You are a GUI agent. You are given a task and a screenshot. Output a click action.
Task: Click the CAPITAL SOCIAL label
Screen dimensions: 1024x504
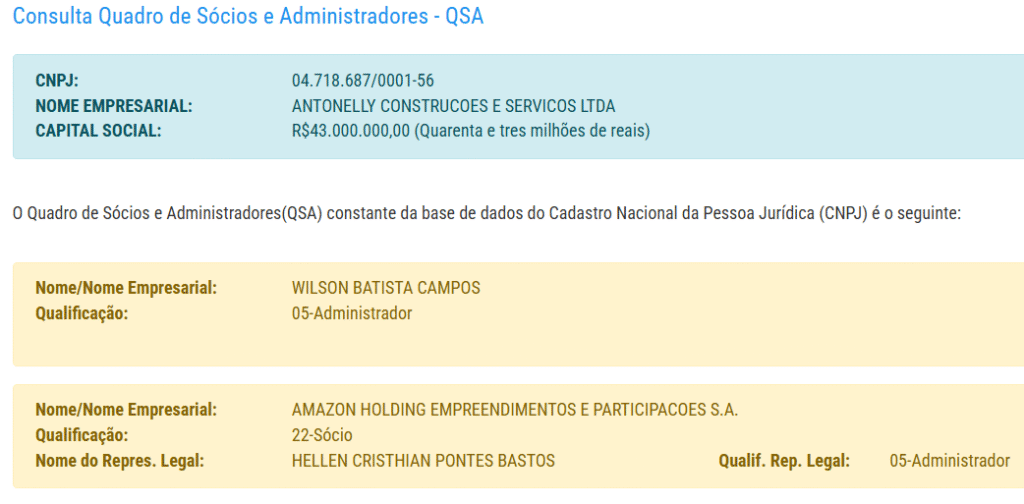(x=98, y=131)
